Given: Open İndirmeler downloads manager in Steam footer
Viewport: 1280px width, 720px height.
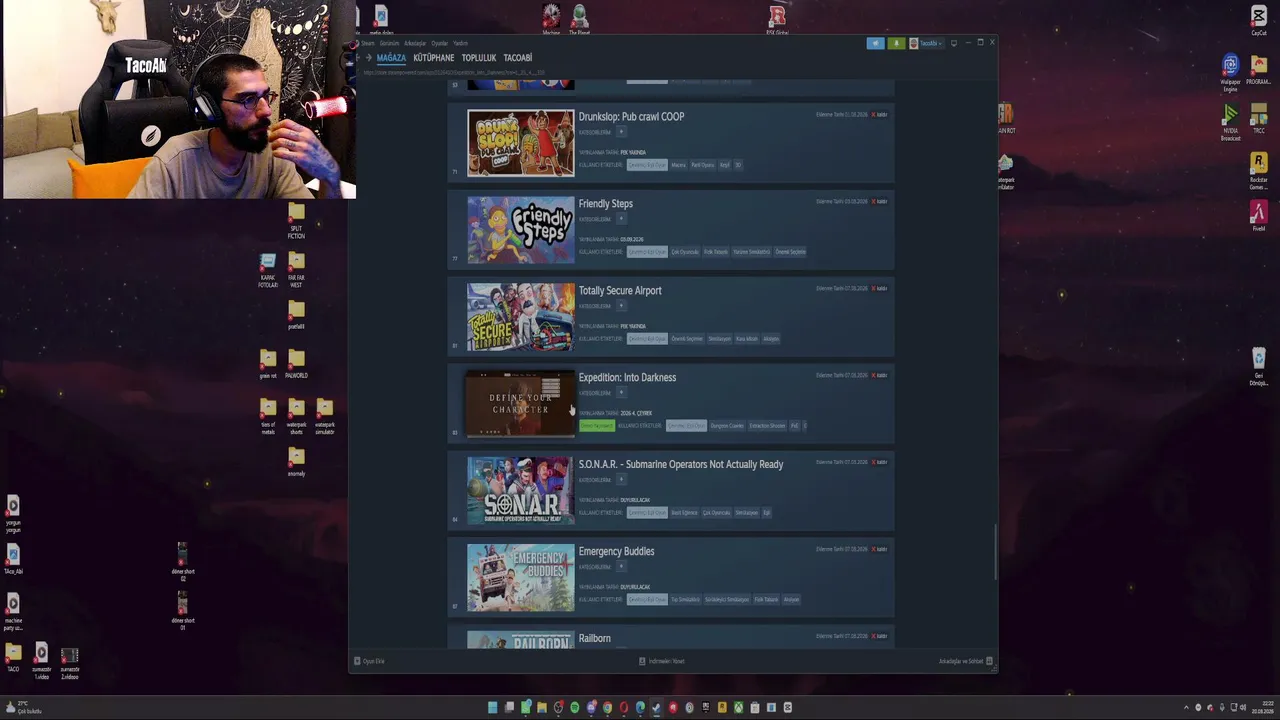Looking at the screenshot, I should (662, 661).
